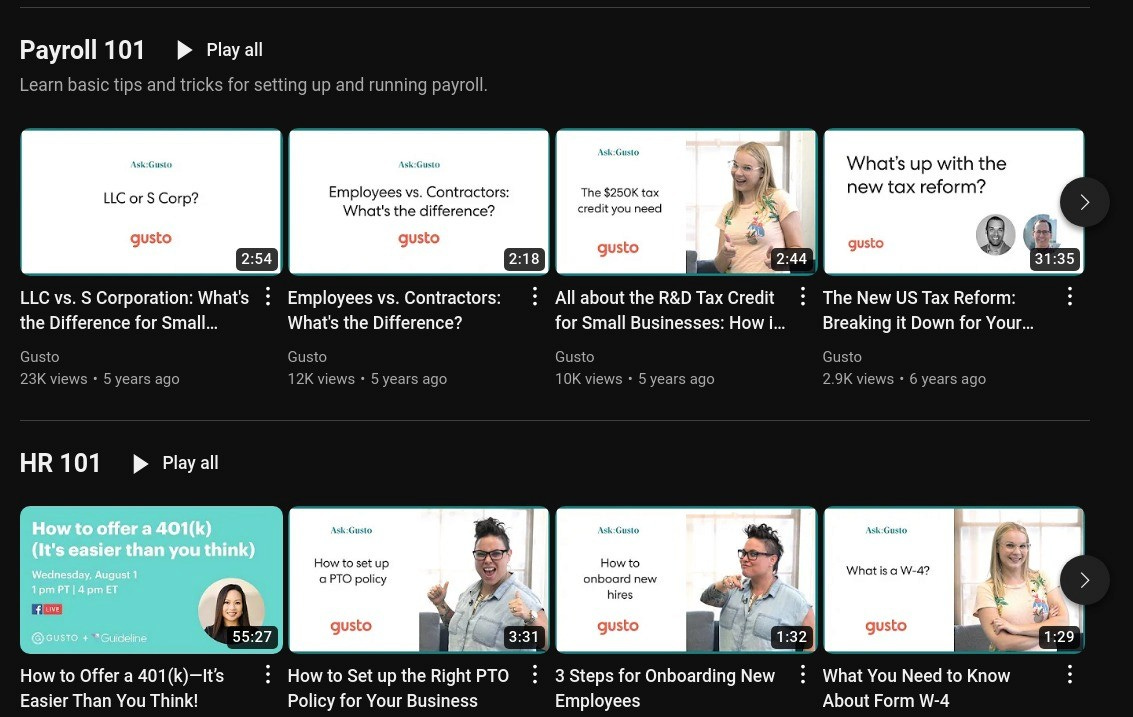This screenshot has width=1133, height=717.
Task: Open title How to Set up the Right PTO Policy
Action: [x=398, y=688]
